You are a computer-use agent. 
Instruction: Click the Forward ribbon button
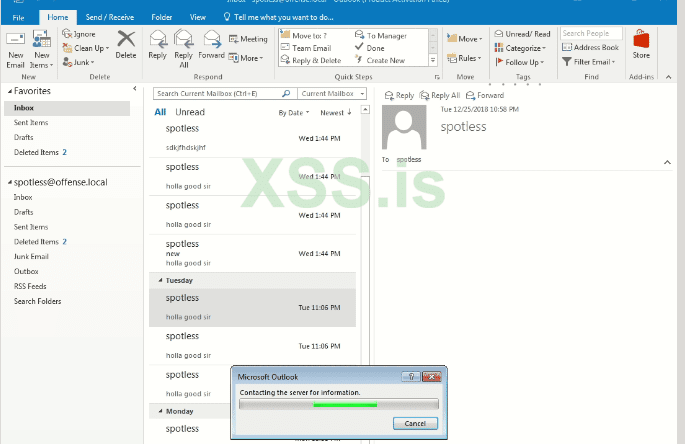tap(211, 45)
